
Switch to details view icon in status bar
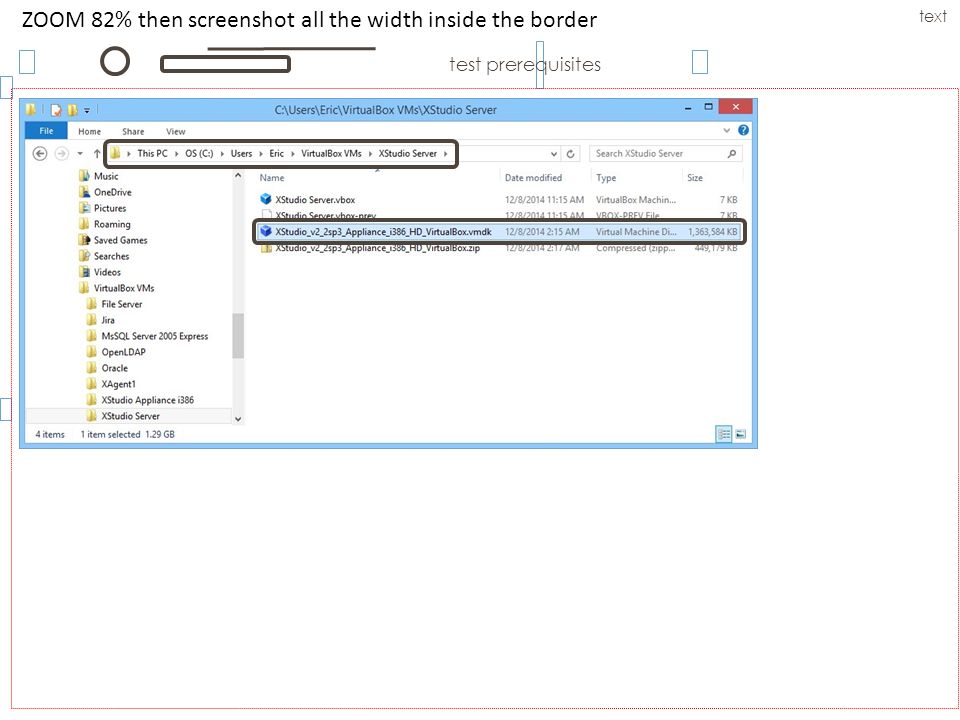click(x=724, y=434)
